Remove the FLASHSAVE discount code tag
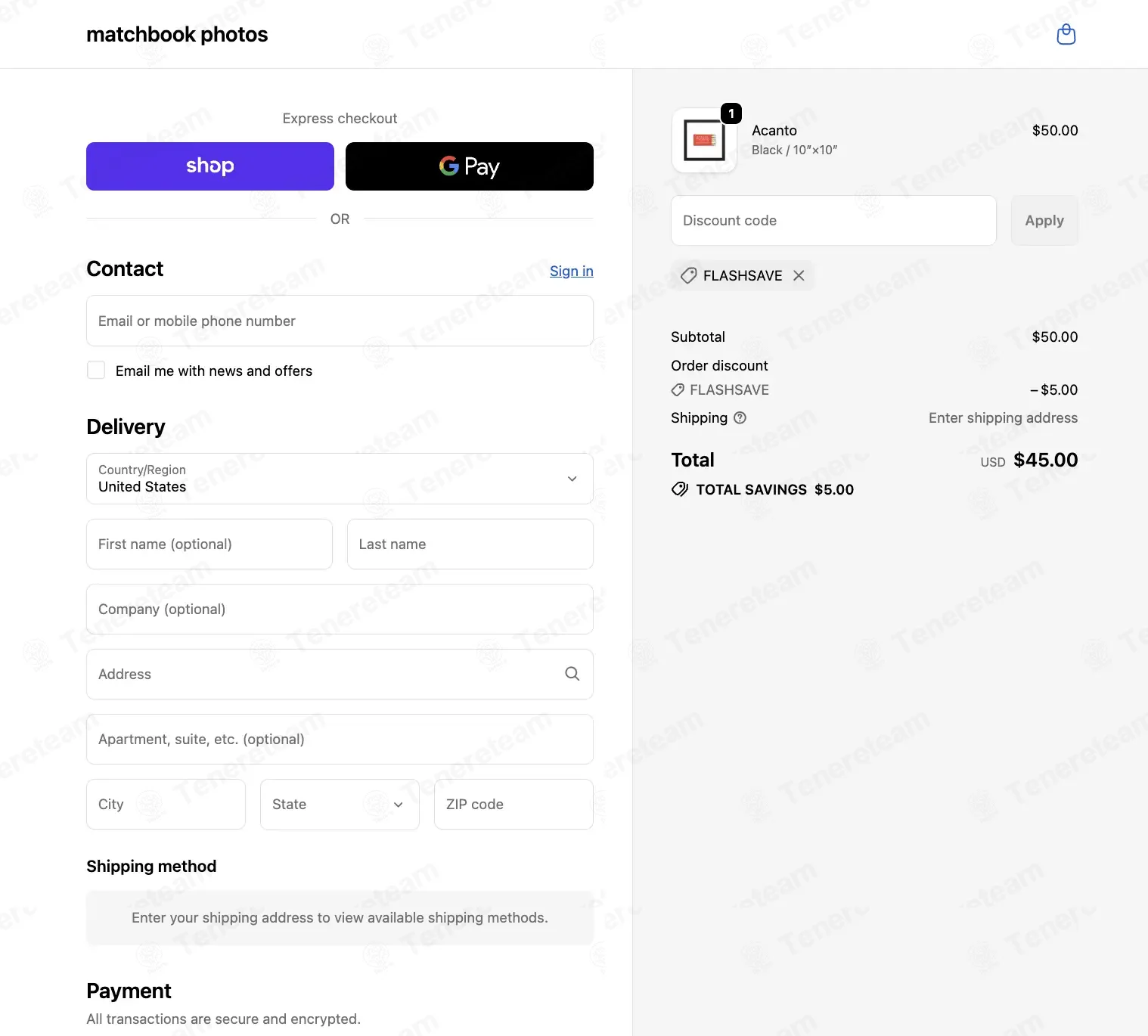Viewport: 1148px width, 1036px height. [799, 275]
